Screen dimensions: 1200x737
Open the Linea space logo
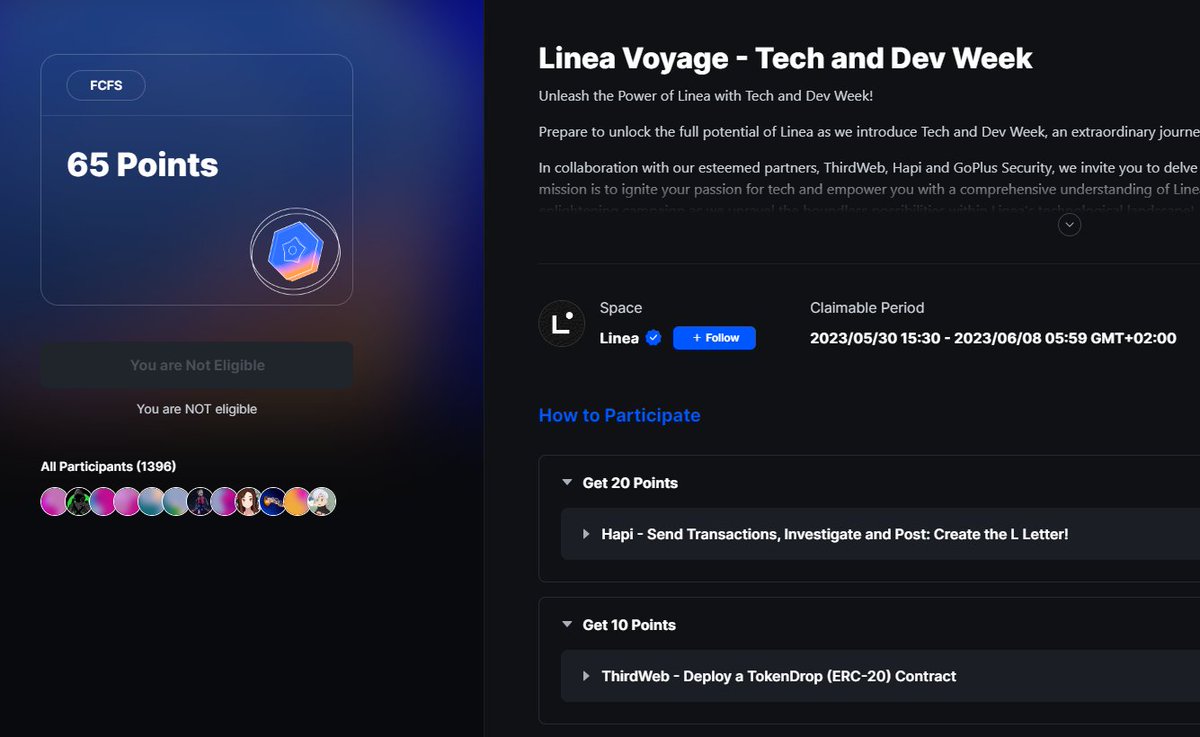coord(562,323)
